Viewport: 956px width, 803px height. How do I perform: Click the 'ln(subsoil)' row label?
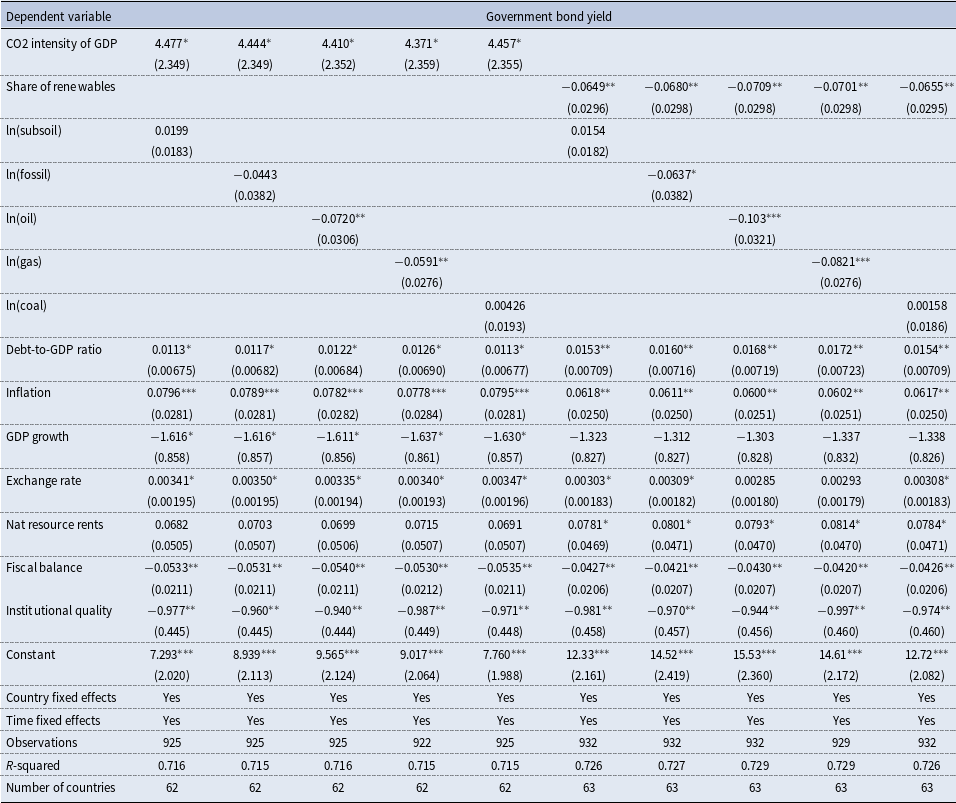34,130
